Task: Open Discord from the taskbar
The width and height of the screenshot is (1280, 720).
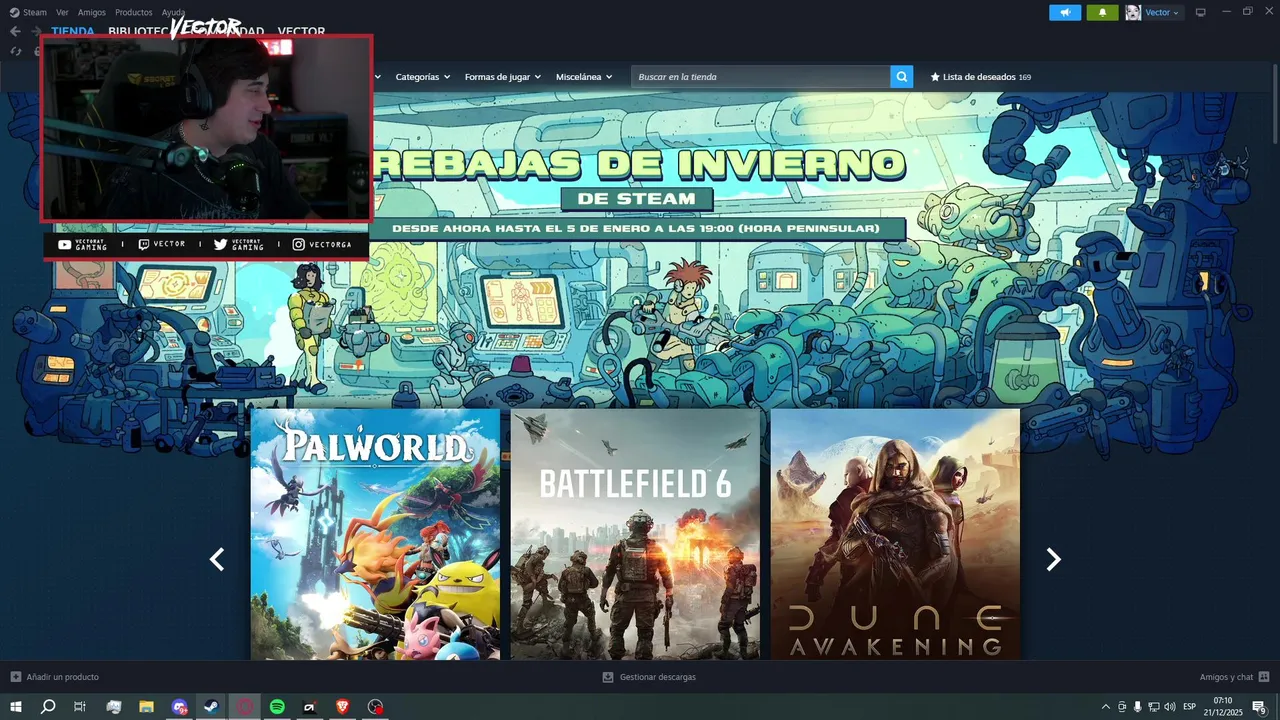Action: (179, 707)
